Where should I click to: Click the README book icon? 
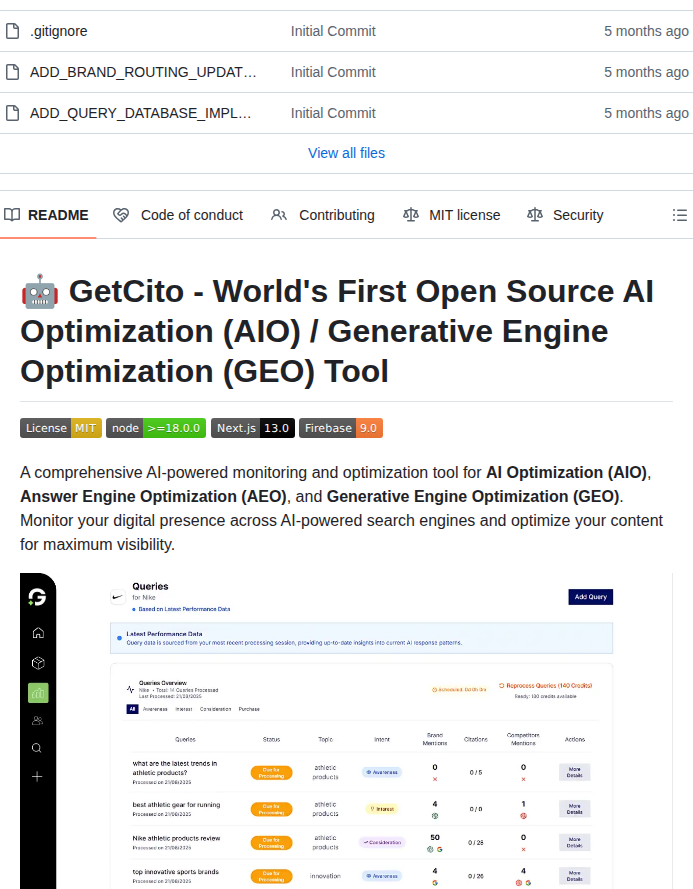(12, 215)
